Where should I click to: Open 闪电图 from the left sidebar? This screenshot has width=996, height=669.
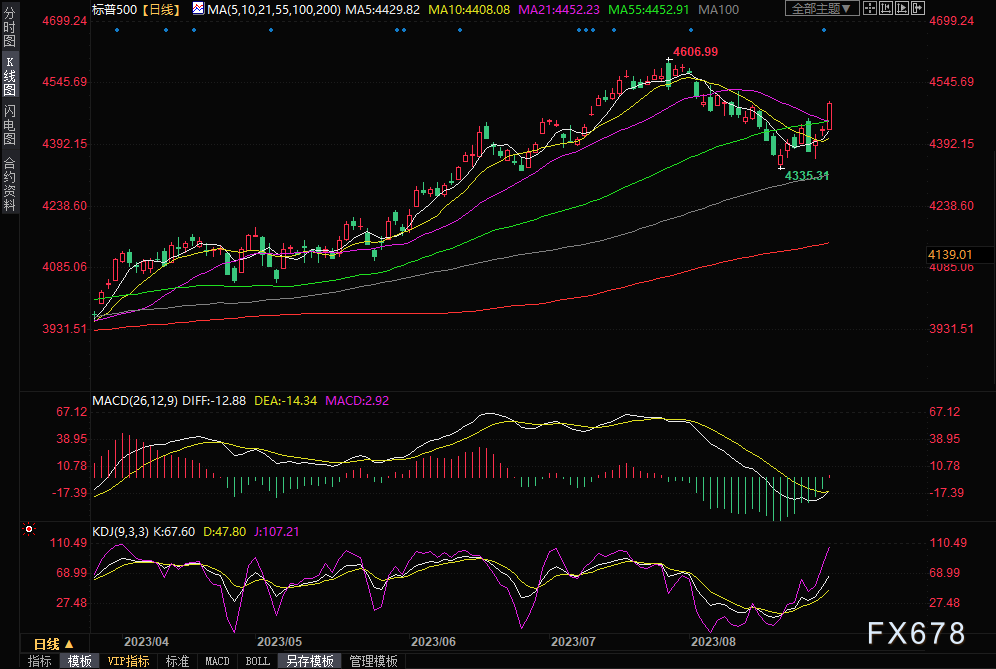point(9,123)
